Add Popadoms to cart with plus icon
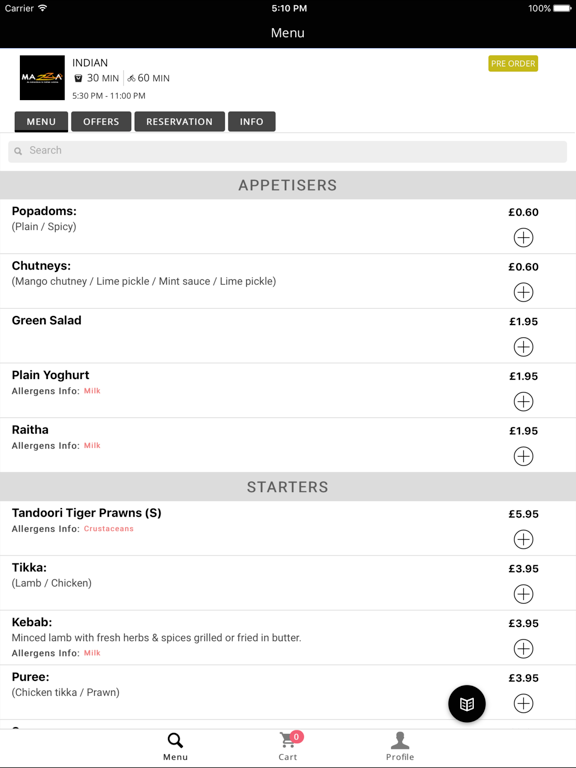Image resolution: width=576 pixels, height=768 pixels. [x=523, y=238]
